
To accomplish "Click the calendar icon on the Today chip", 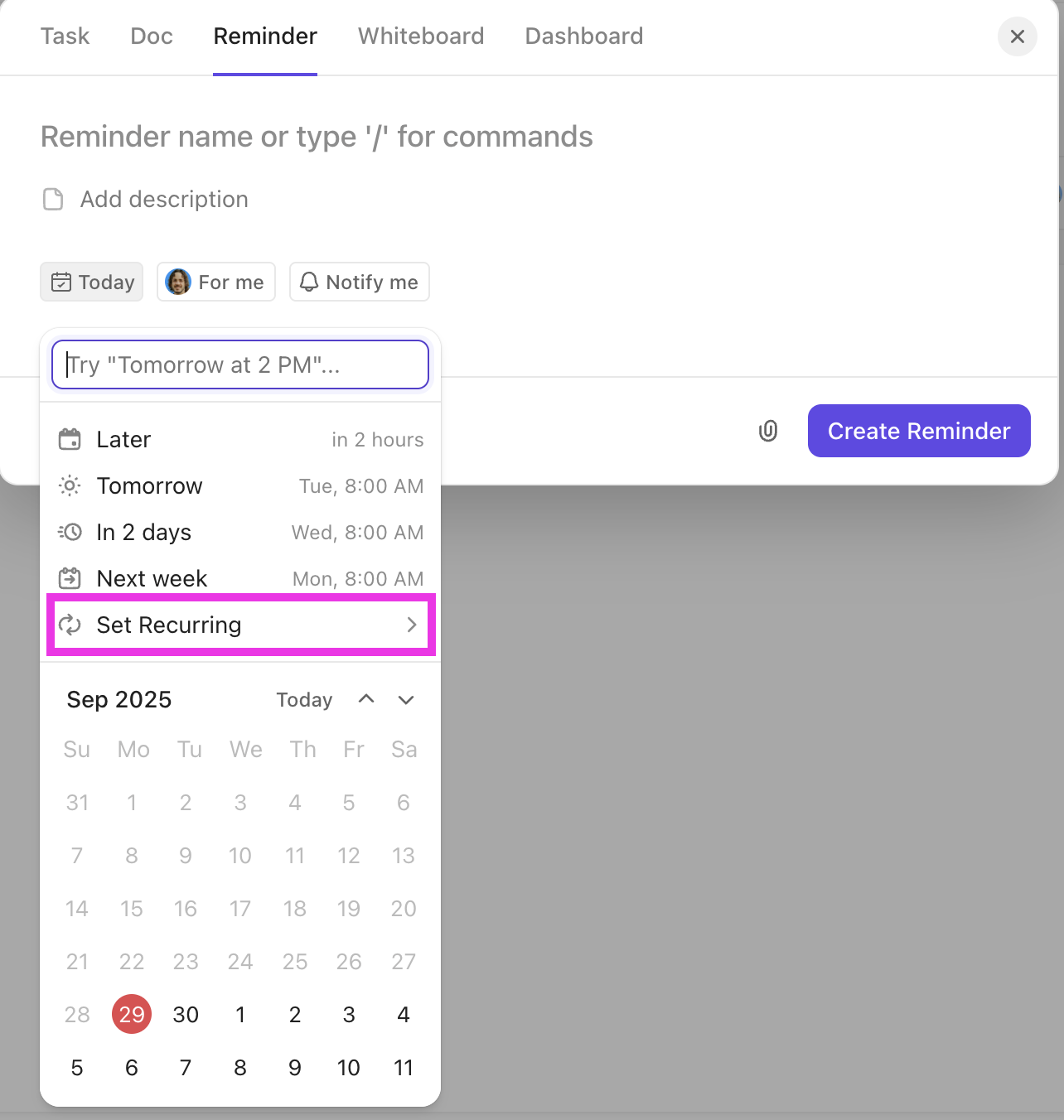I will pos(61,282).
